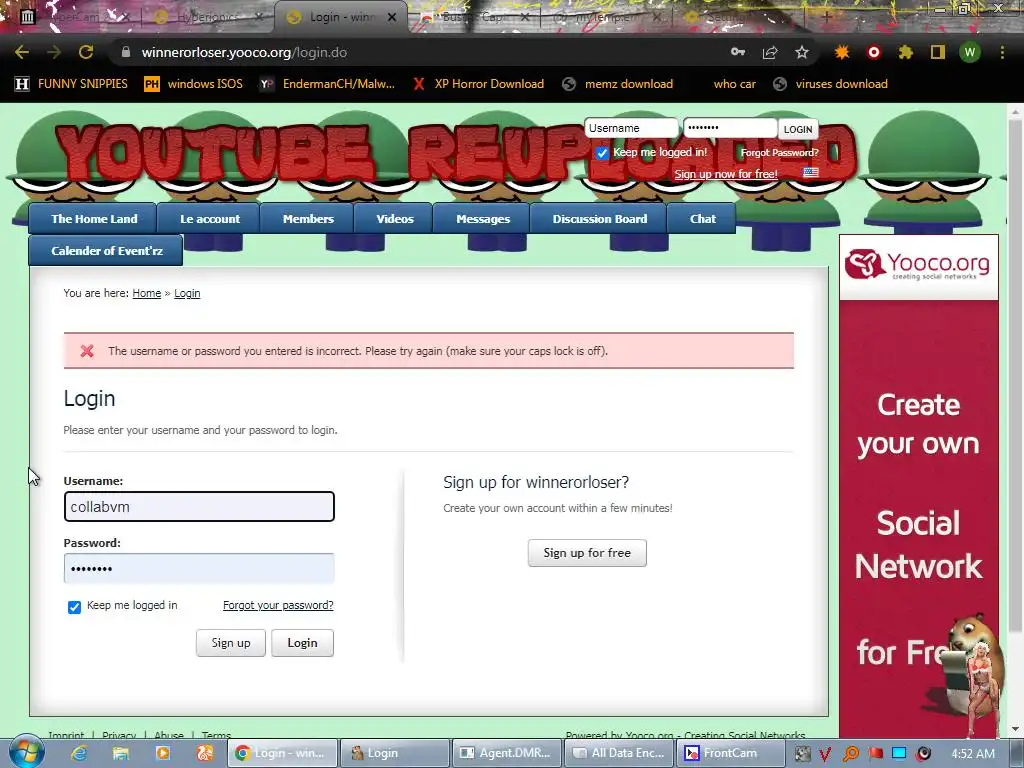This screenshot has width=1024, height=768.
Task: Click the blue monitor tray icon
Action: pyautogui.click(x=899, y=754)
